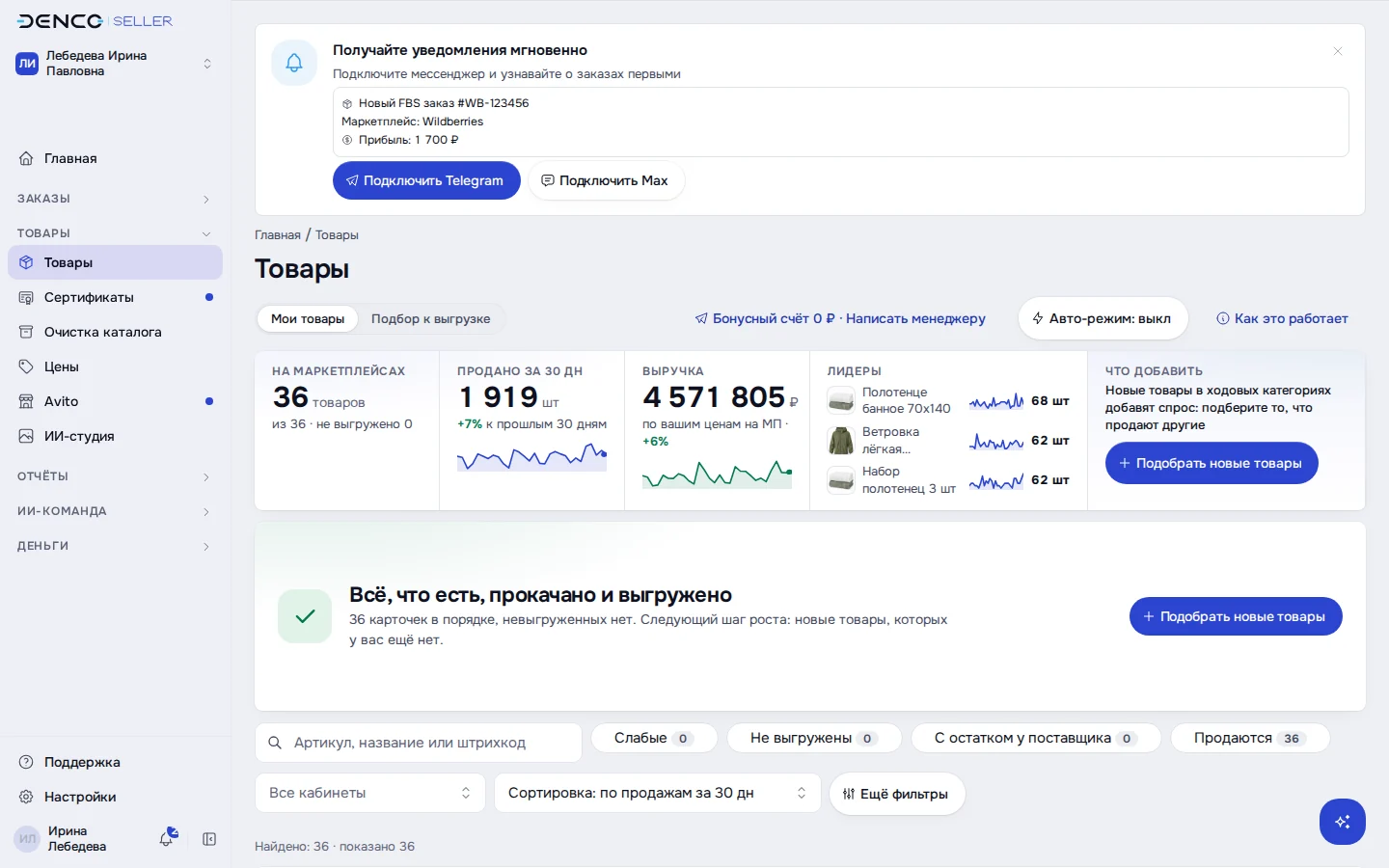Click the bell icon in notification banner
This screenshot has height=868, width=1389.
[294, 63]
